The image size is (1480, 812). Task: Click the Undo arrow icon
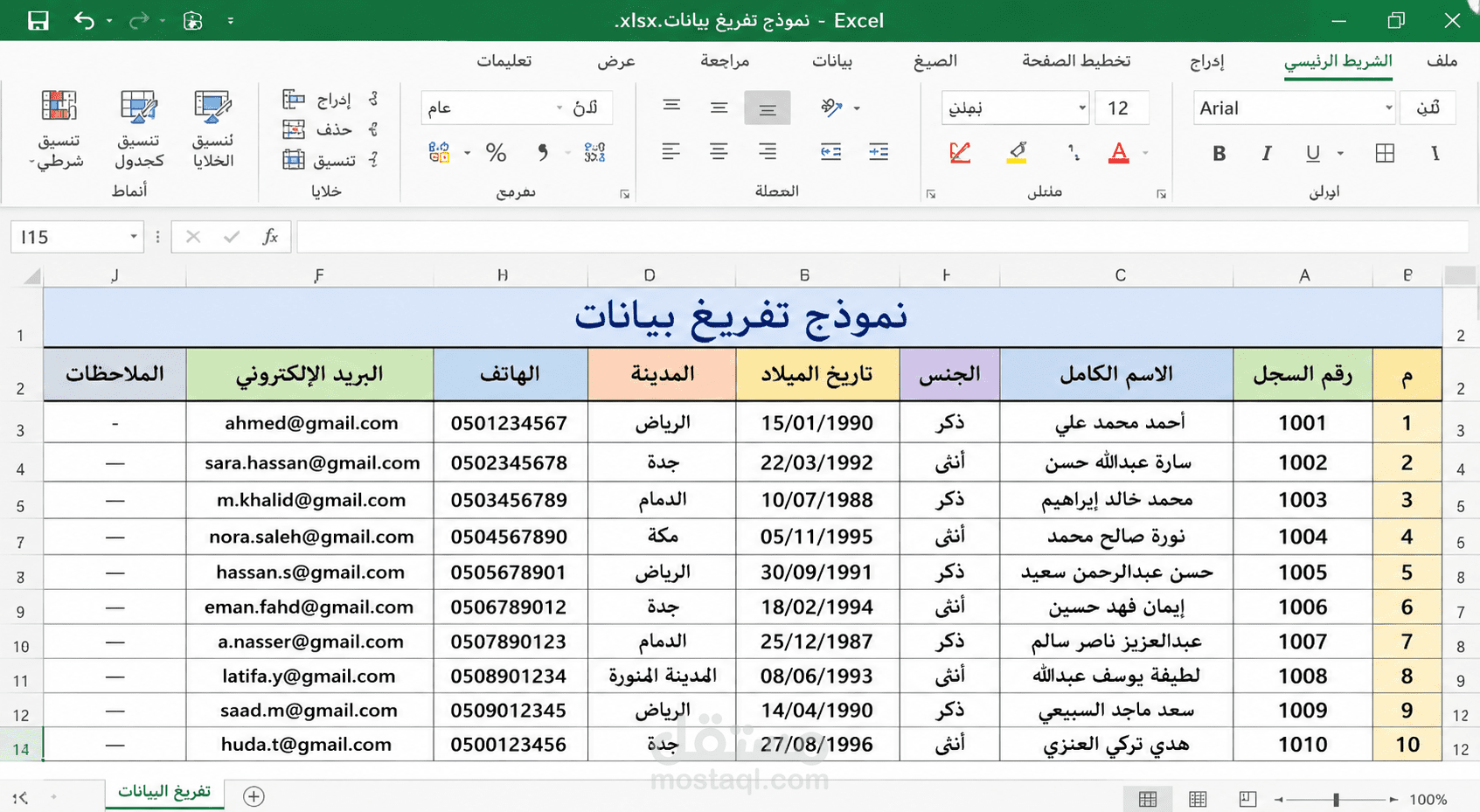[x=84, y=20]
